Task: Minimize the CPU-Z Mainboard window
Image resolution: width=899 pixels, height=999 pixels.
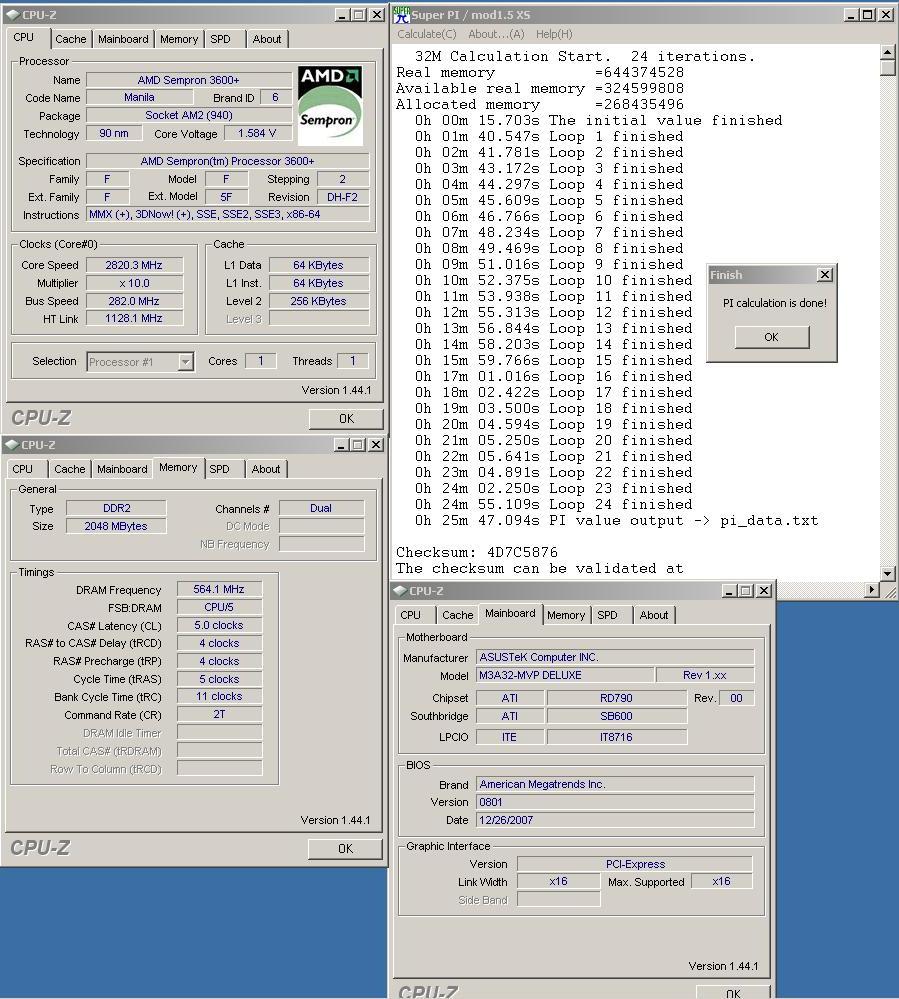Action: point(730,591)
